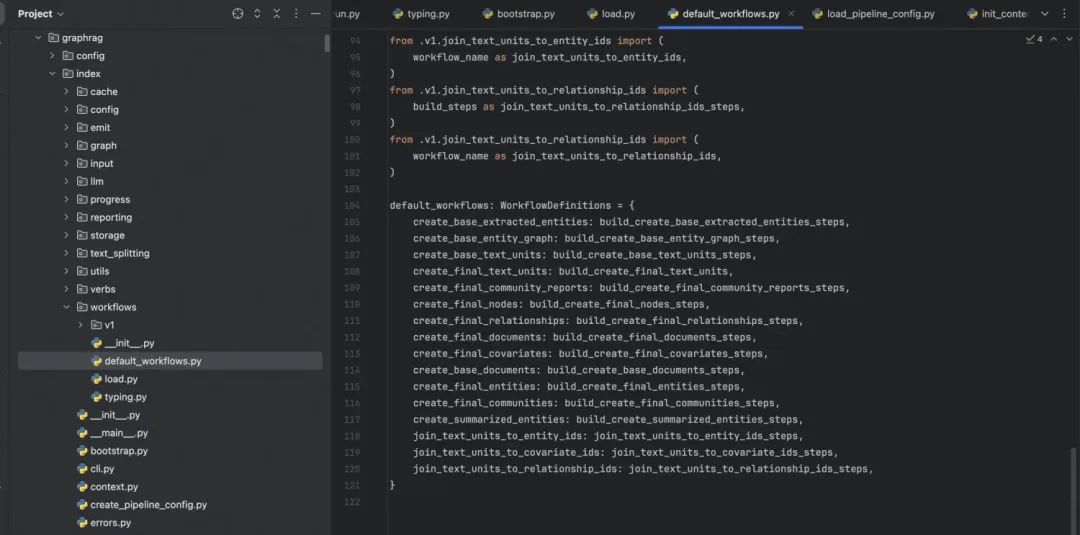
Task: Click the Project panel vertical scrollbar
Action: click(327, 44)
